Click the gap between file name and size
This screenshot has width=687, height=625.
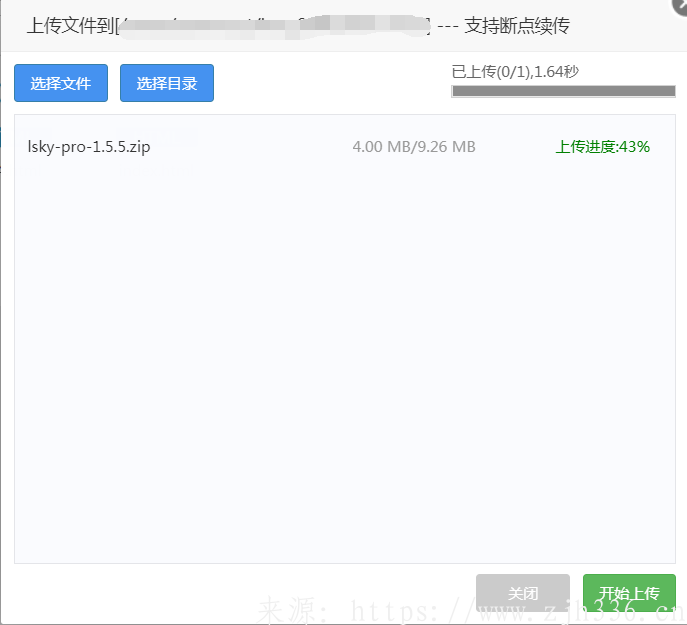250,147
